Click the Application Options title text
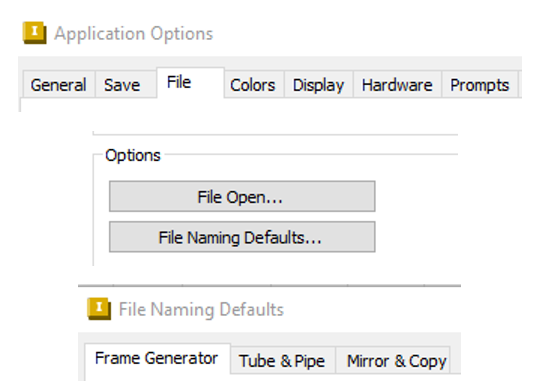This screenshot has height=381, width=541. (x=134, y=33)
